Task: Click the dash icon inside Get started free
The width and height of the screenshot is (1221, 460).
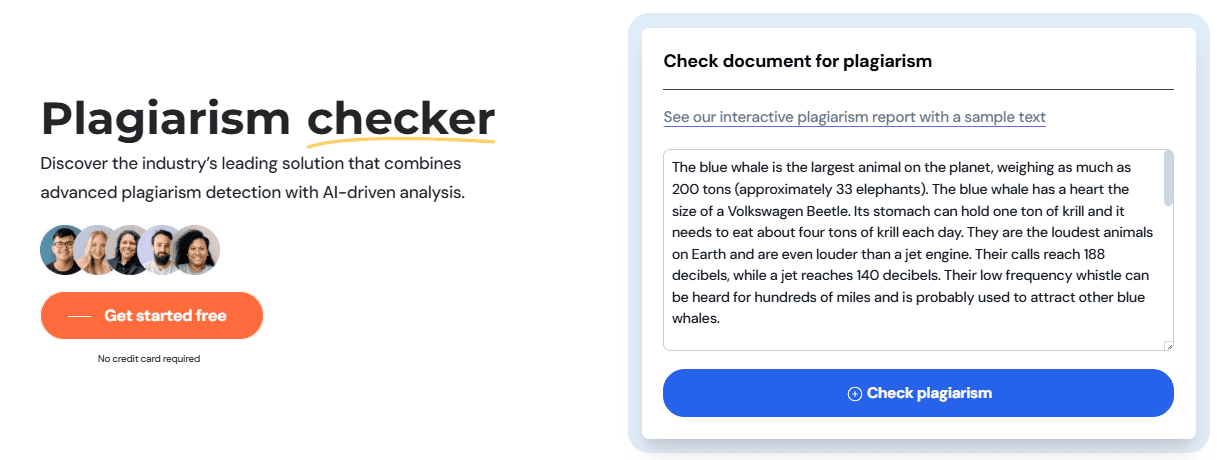Action: [x=79, y=316]
